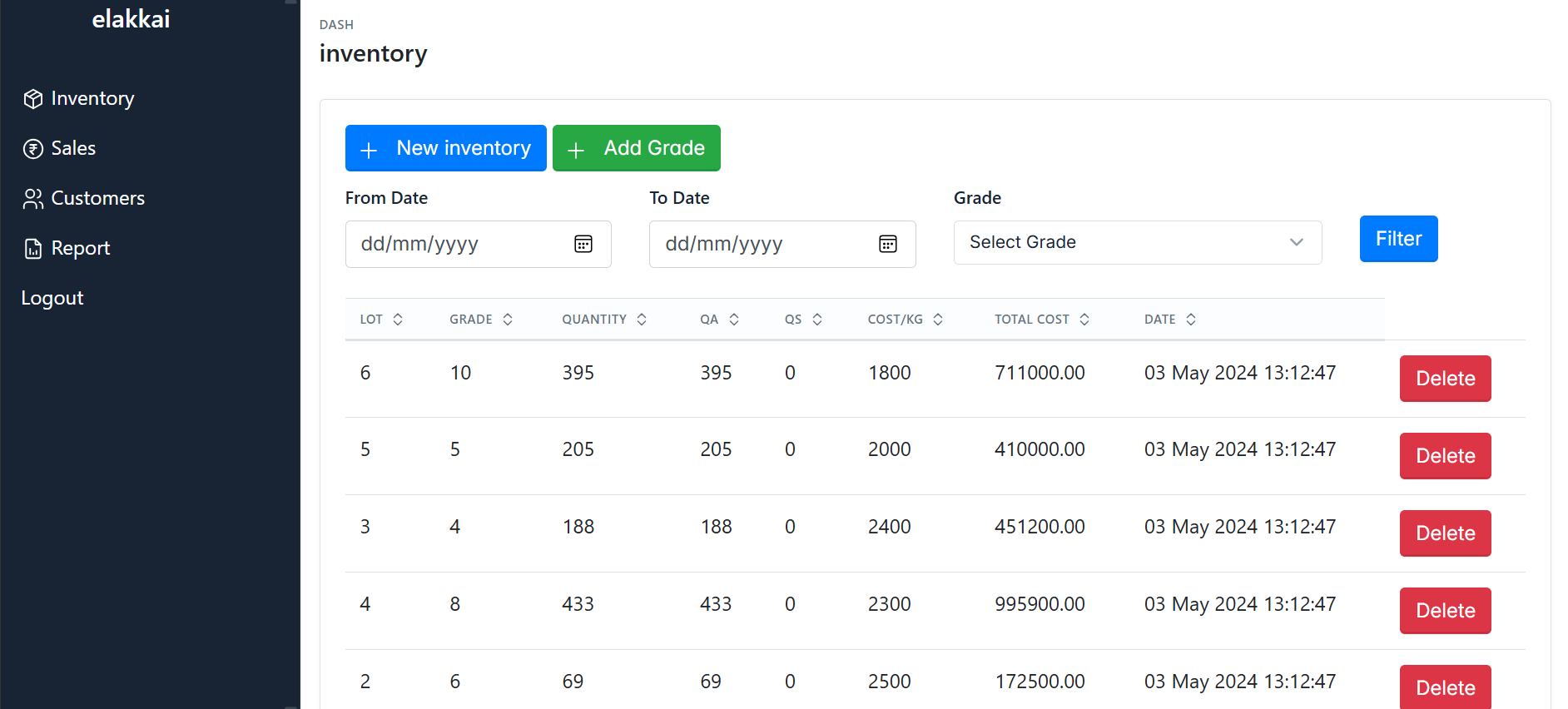The image size is (1568, 709).
Task: Sort by QA column header
Action: pyautogui.click(x=709, y=320)
